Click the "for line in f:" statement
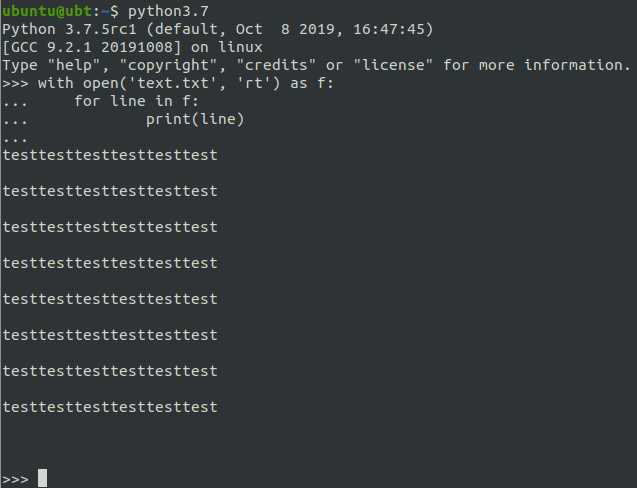Image resolution: width=637 pixels, height=488 pixels. (x=136, y=101)
